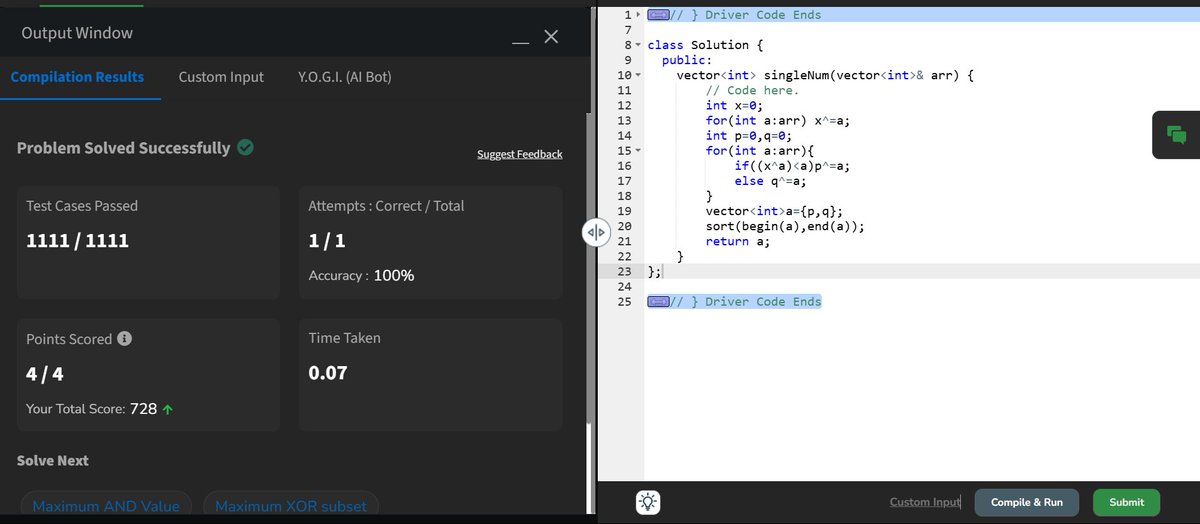The height and width of the screenshot is (524, 1200).
Task: Click the folded code badge on line 25
Action: pos(658,302)
